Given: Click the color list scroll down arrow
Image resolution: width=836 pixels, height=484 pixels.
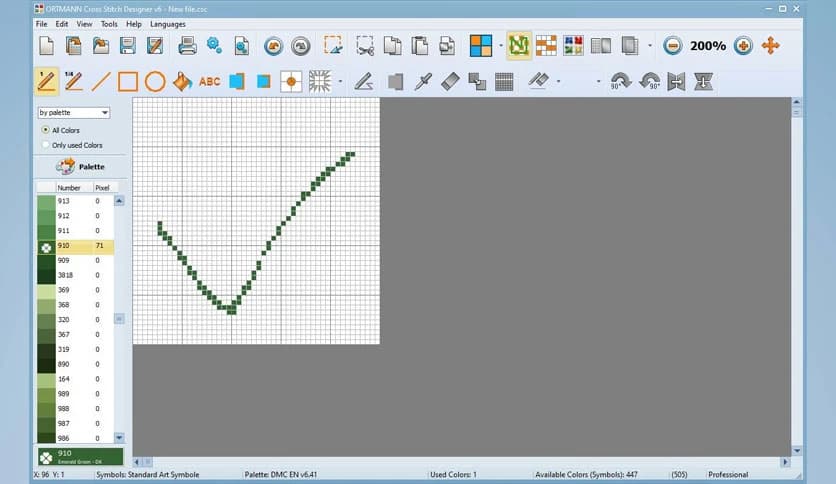Looking at the screenshot, I should (x=119, y=438).
